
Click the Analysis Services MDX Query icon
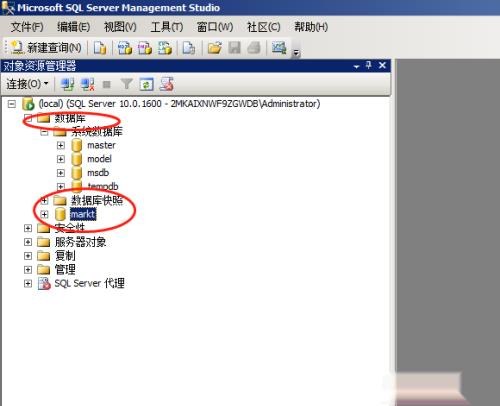click(x=125, y=48)
